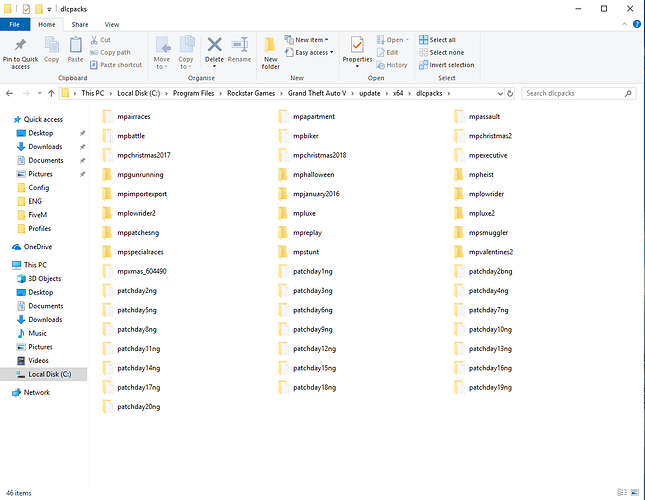Switch to large icons view in status bar
The height and width of the screenshot is (500, 645).
pos(635,492)
